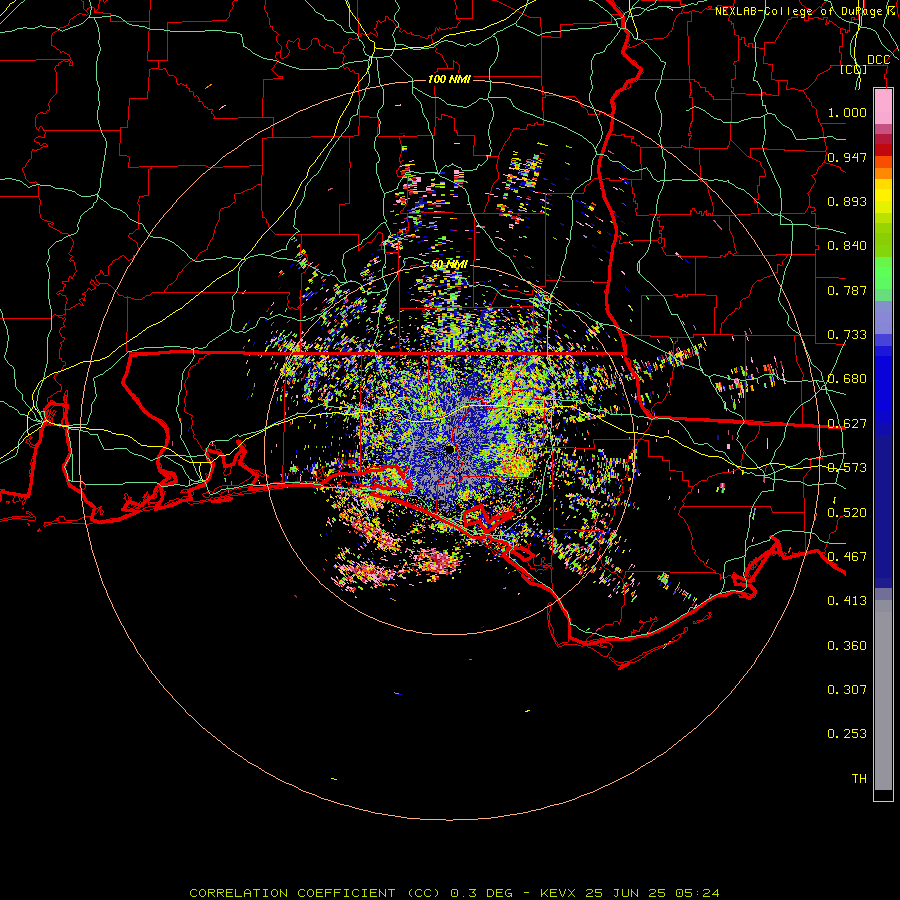Image resolution: width=900 pixels, height=900 pixels.
Task: Select the 1.000 value on the color scale
Action: pyautogui.click(x=847, y=112)
